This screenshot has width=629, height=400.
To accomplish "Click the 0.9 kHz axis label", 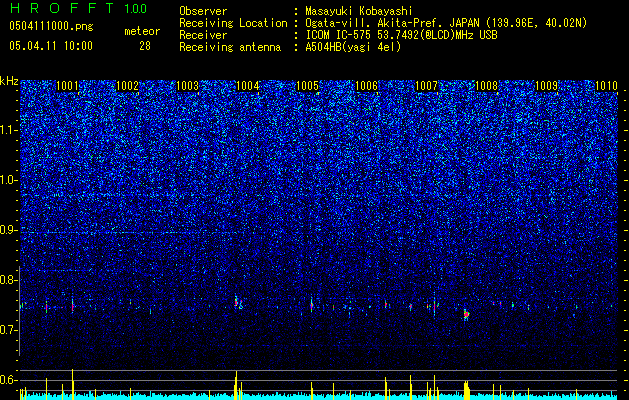I will click(x=9, y=230).
